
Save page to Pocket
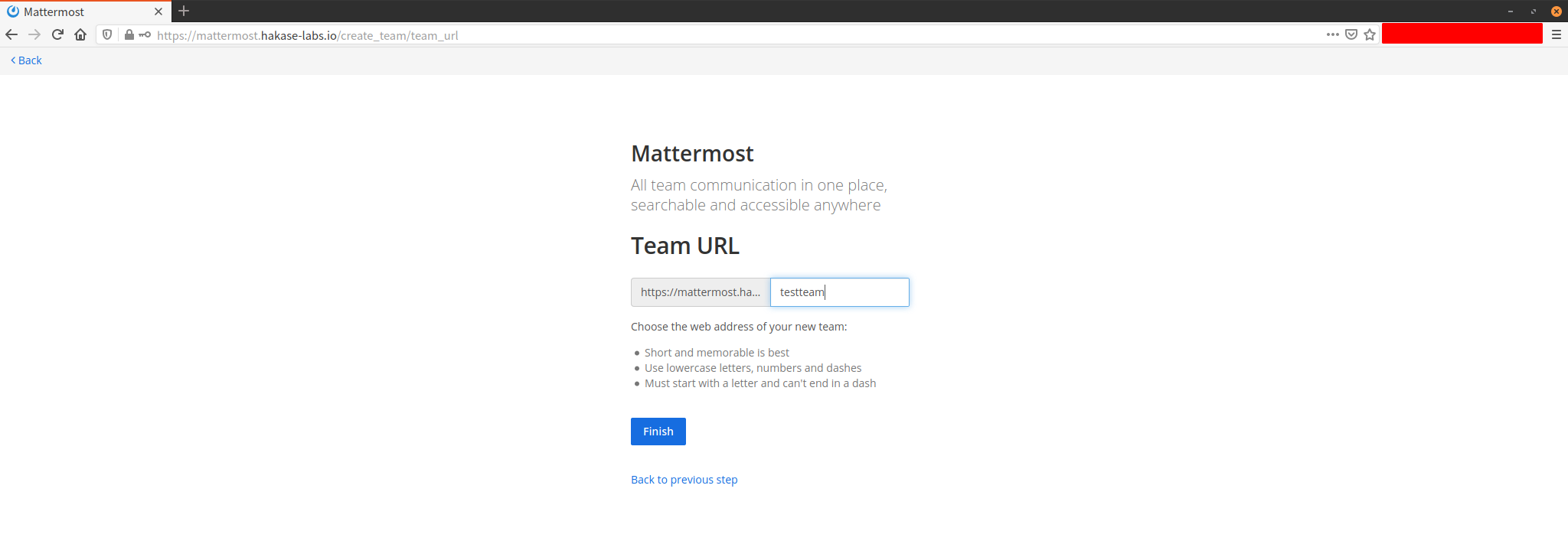[1351, 34]
